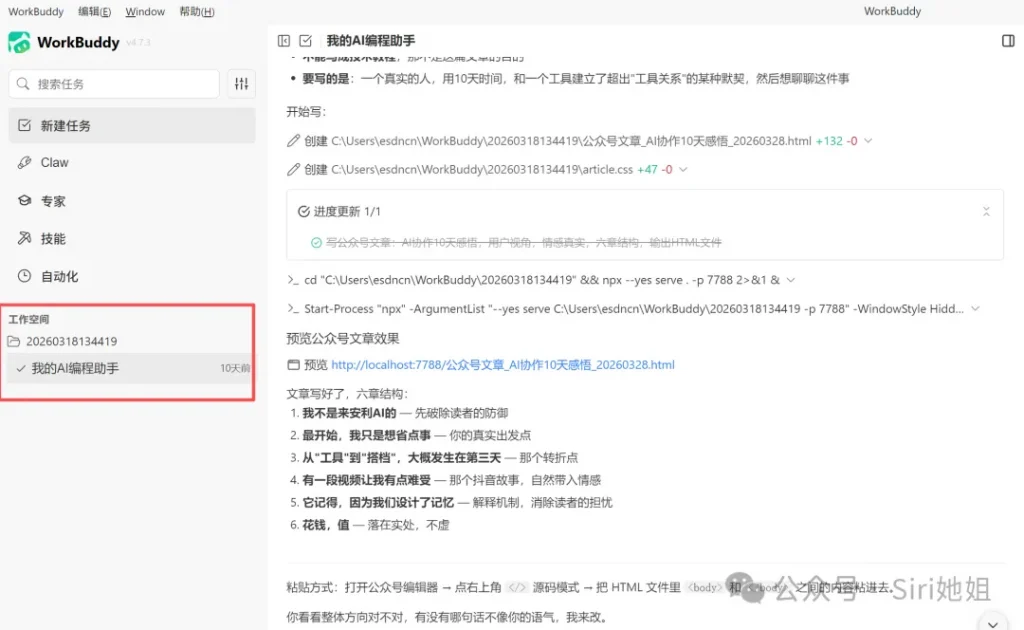This screenshot has width=1024, height=630.
Task: Open the 帮助(H) menu
Action: (x=196, y=12)
